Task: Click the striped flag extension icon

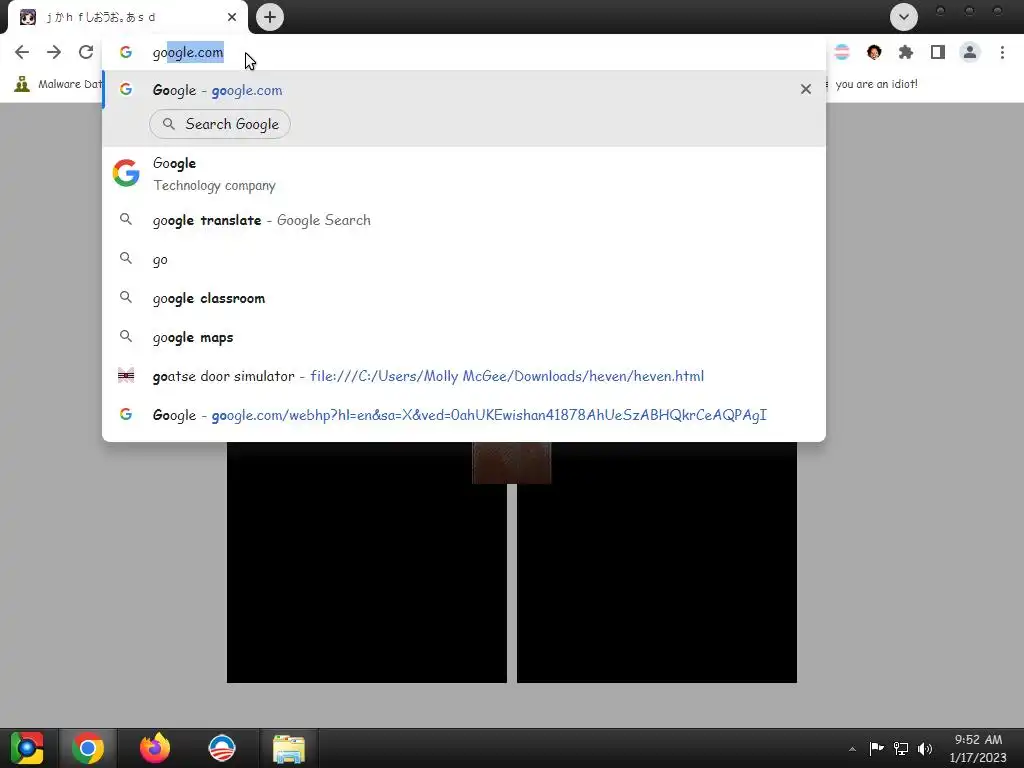Action: point(842,52)
